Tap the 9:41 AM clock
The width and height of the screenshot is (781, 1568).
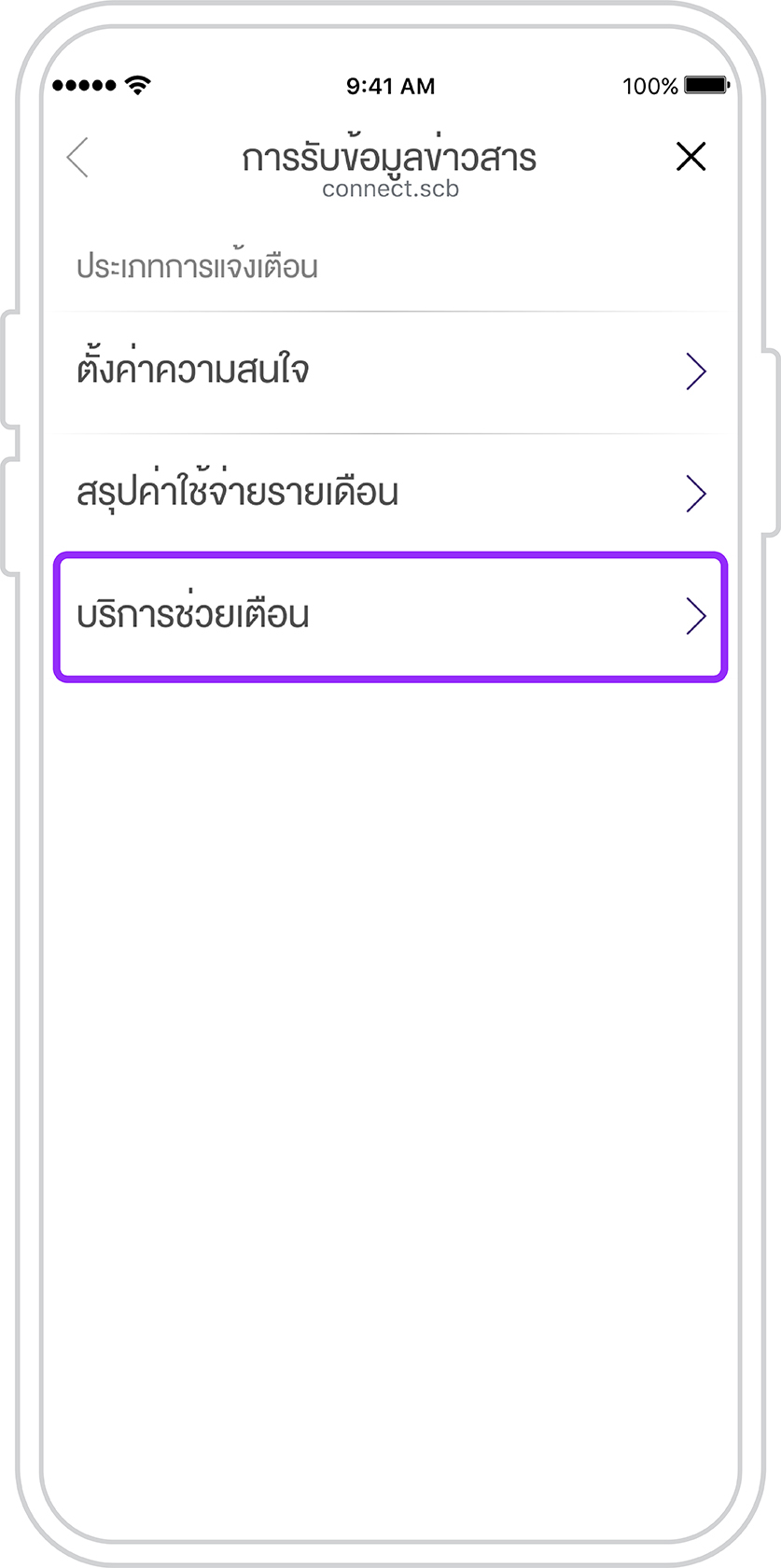coord(390,86)
